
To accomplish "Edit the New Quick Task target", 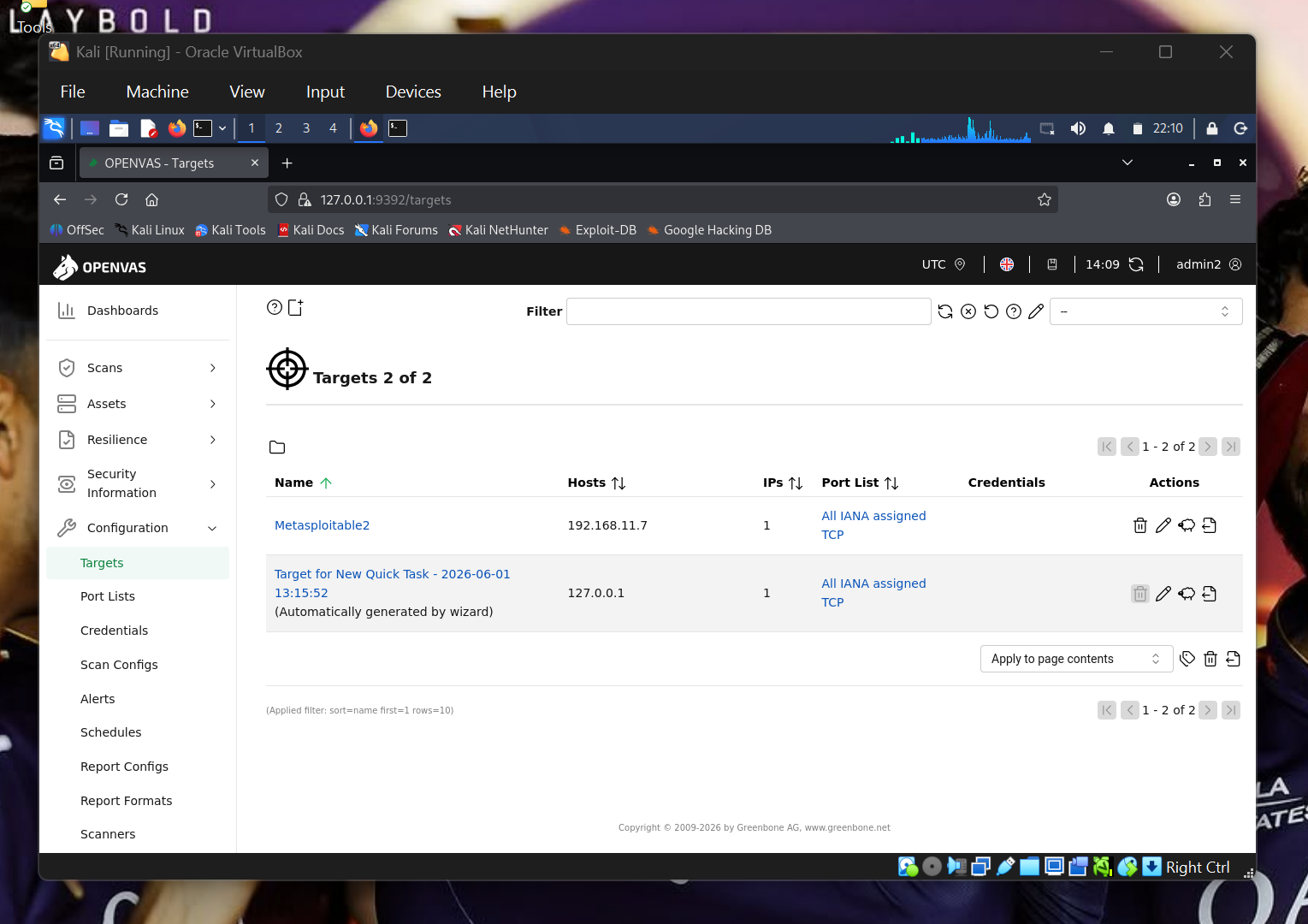I will tap(1163, 594).
